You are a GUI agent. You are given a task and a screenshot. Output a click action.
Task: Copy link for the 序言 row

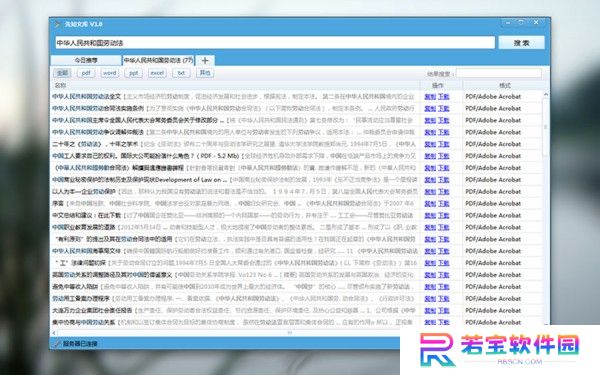pos(430,204)
